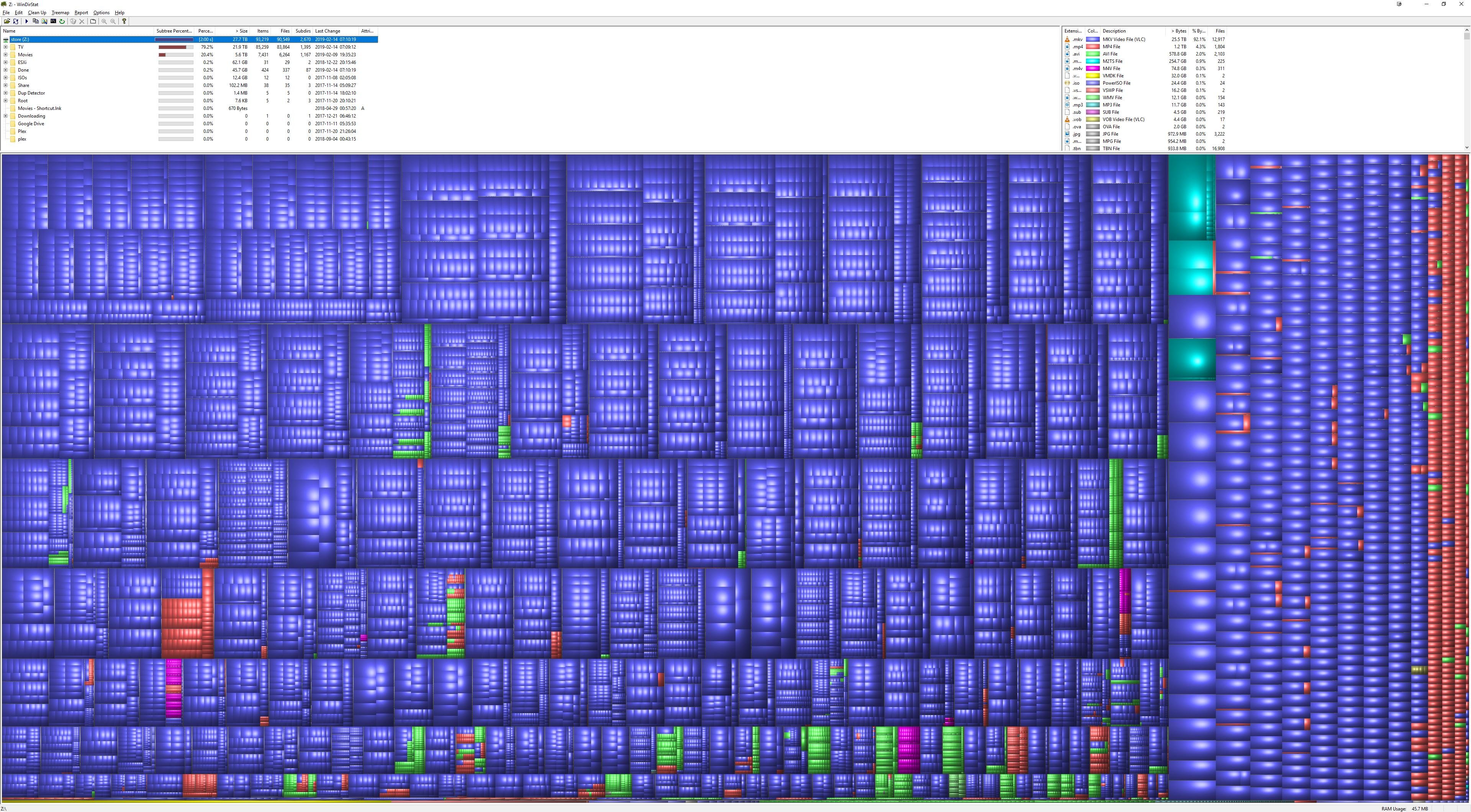Click the blue expand arrow toolbar icon
The height and width of the screenshot is (812, 1471).
click(x=26, y=21)
